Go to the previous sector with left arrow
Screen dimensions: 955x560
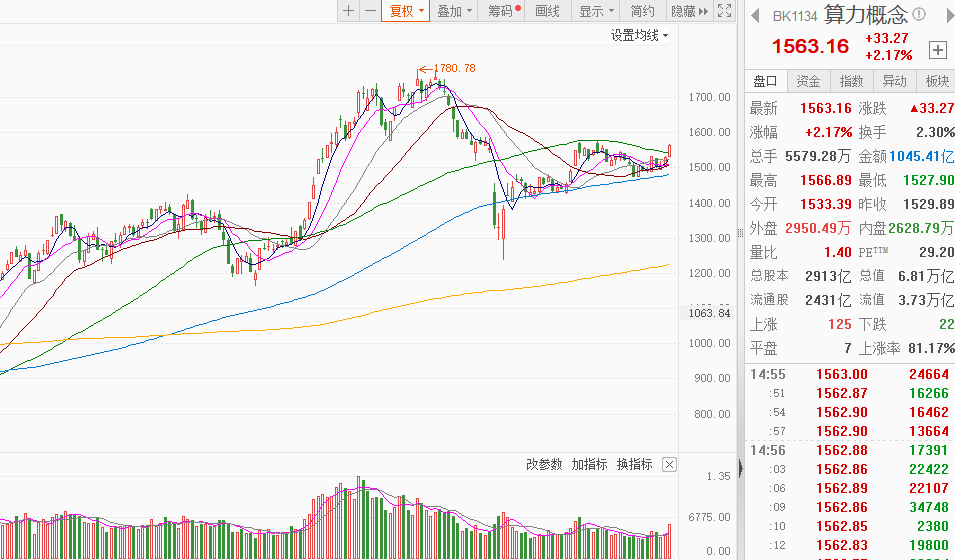(x=755, y=15)
